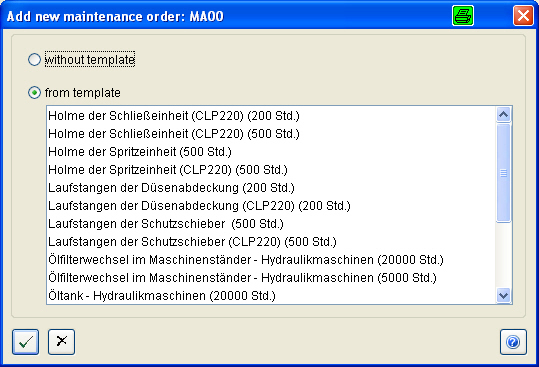Select the 'without template' radio option
Viewport: 539px width, 367px height.
click(34, 60)
